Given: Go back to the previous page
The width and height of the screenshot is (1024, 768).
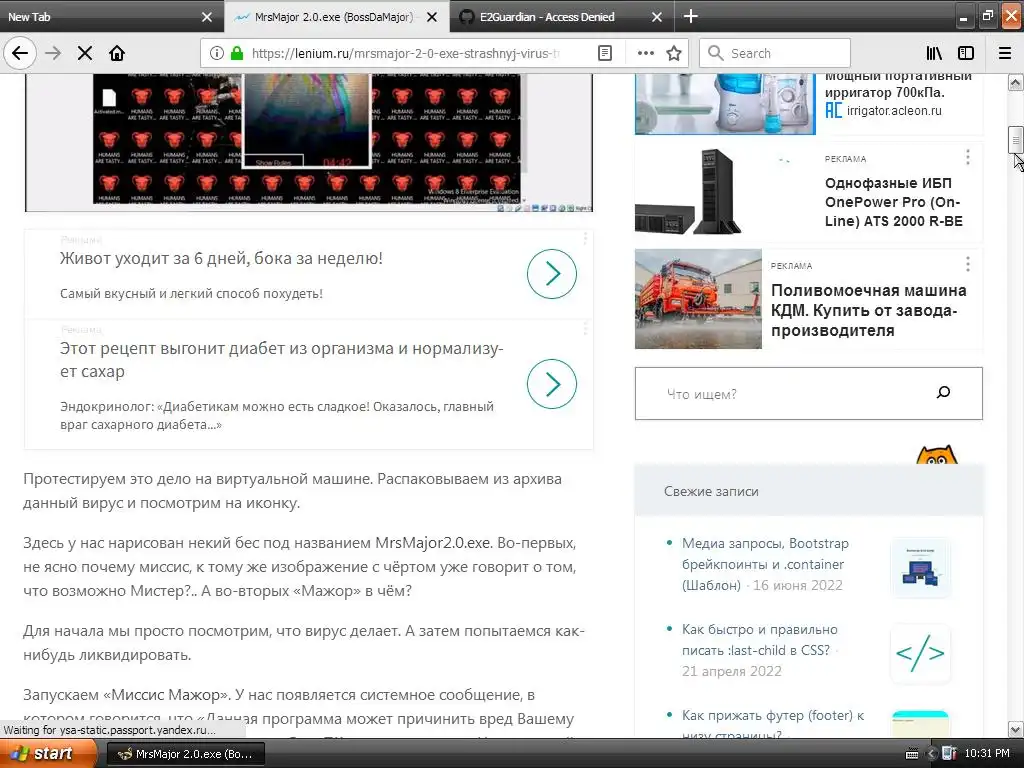Looking at the screenshot, I should [20, 54].
